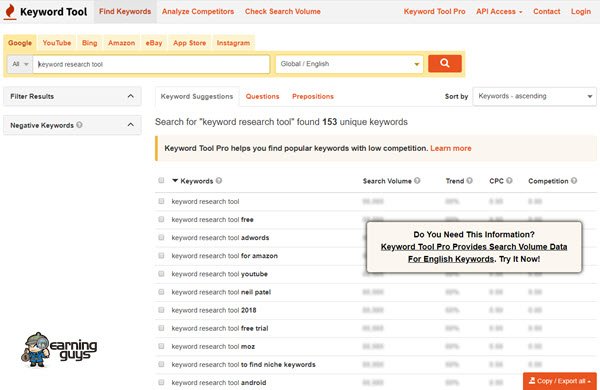Viewport: 600px width, 390px height.
Task: Click the info icon beside Competition header
Action: pyautogui.click(x=574, y=181)
